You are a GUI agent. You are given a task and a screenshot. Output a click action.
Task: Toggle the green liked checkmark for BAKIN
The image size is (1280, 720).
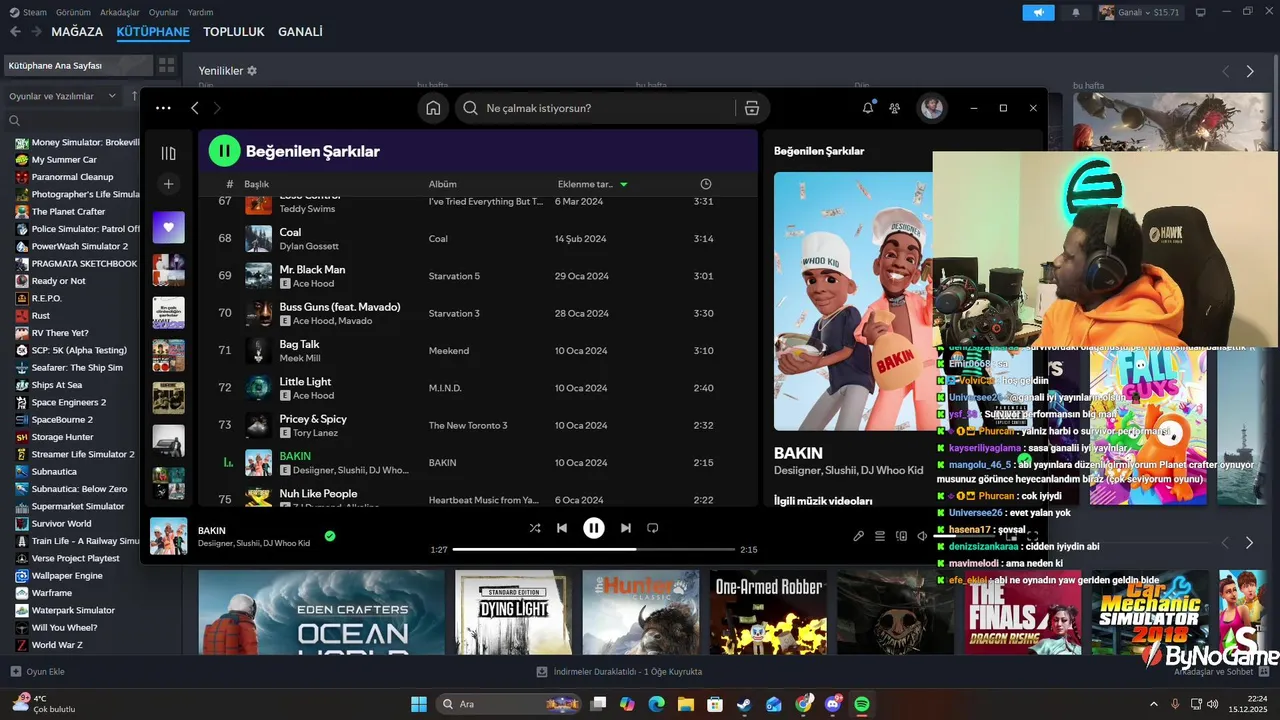point(330,536)
